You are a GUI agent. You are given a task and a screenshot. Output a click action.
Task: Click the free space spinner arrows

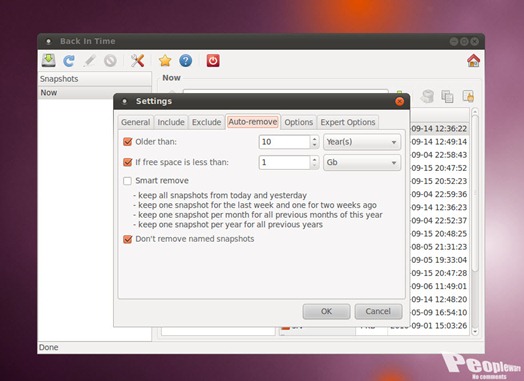[x=314, y=162]
